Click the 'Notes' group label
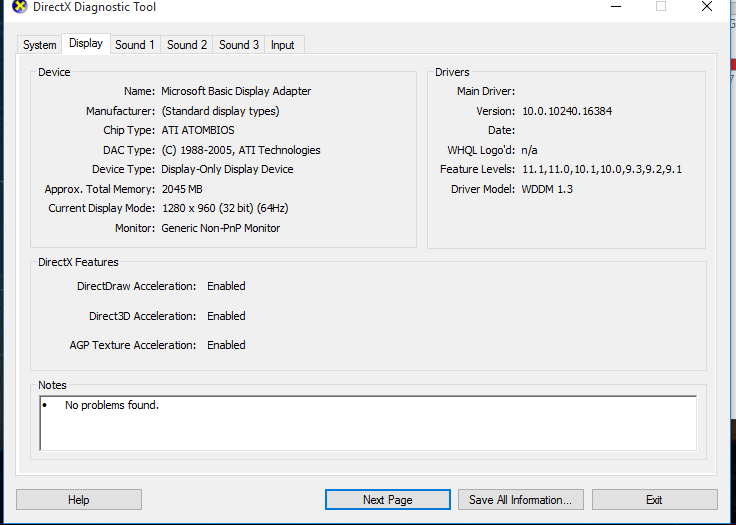This screenshot has height=525, width=736. pyautogui.click(x=53, y=385)
